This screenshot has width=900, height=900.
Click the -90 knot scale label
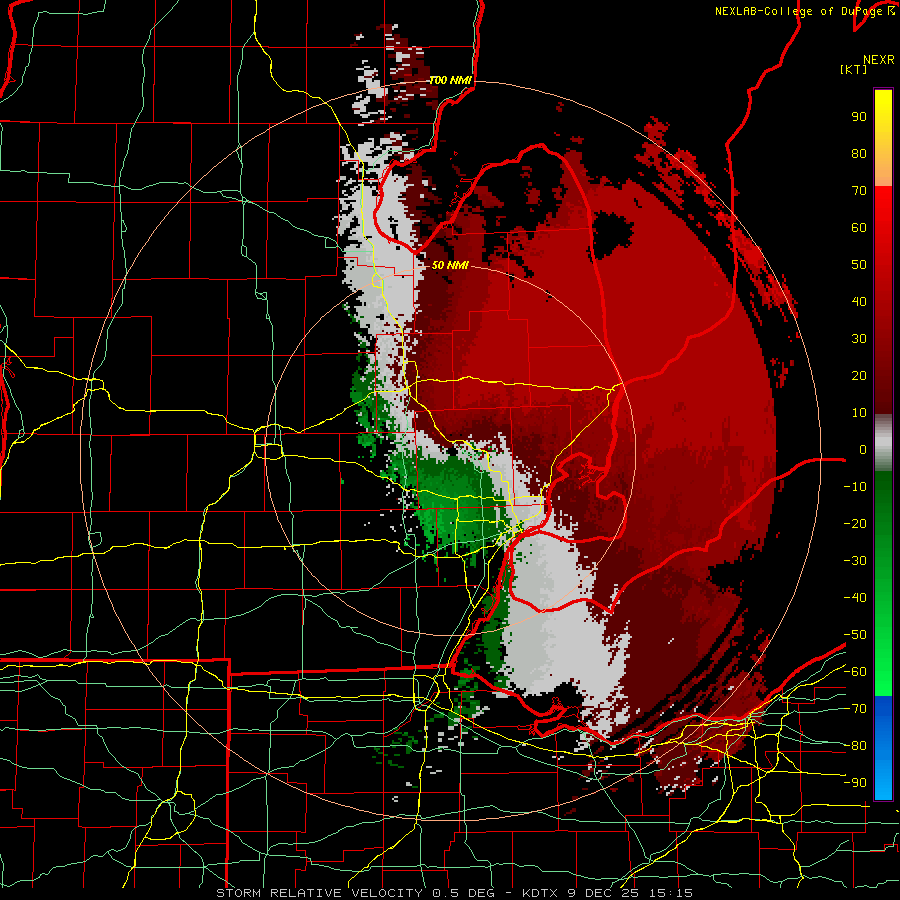pos(855,783)
